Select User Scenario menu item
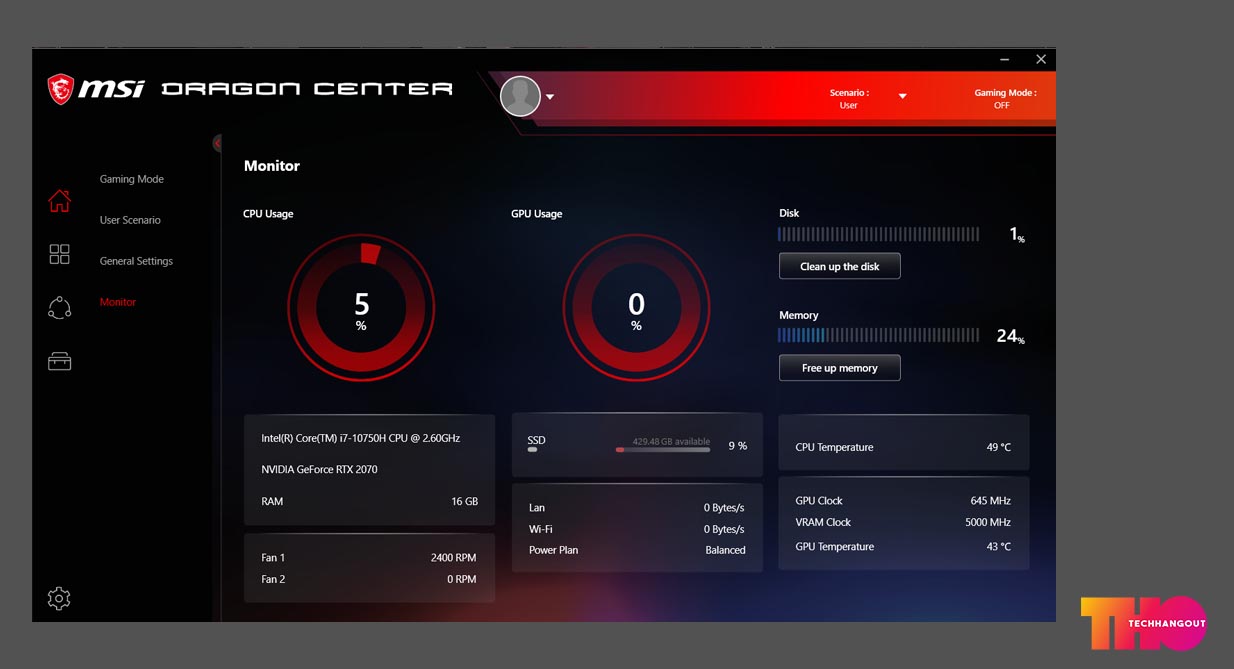 point(130,220)
